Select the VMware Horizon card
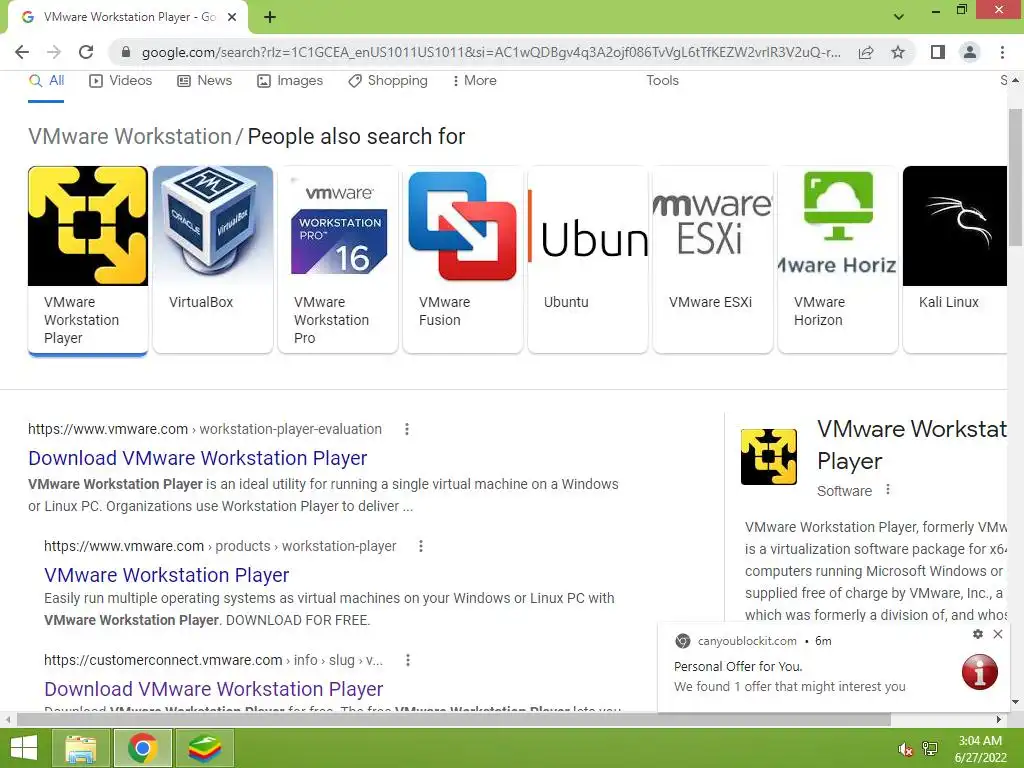Screen dimensions: 1024x768 pos(838,260)
